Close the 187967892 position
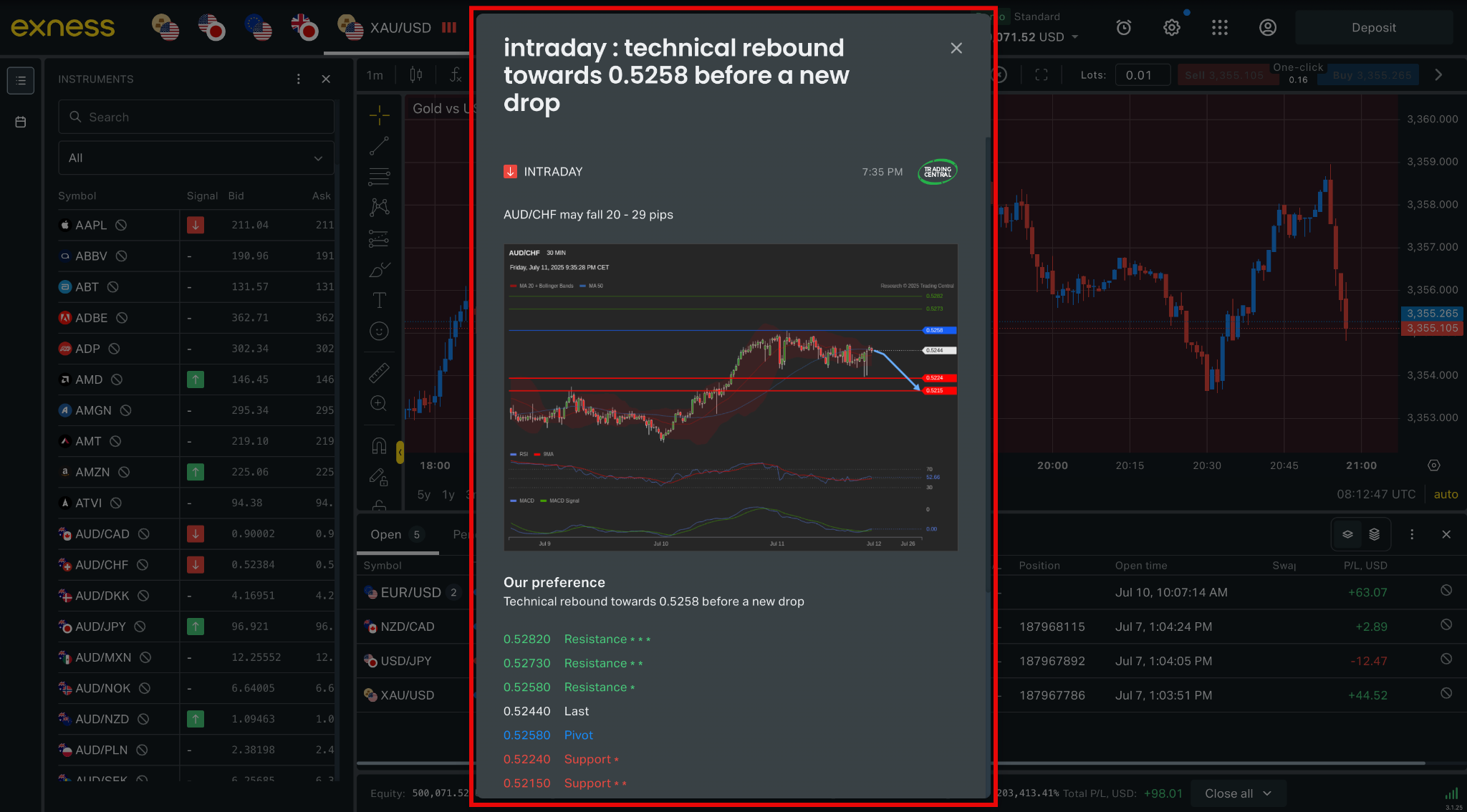1467x812 pixels. pyautogui.click(x=1446, y=659)
